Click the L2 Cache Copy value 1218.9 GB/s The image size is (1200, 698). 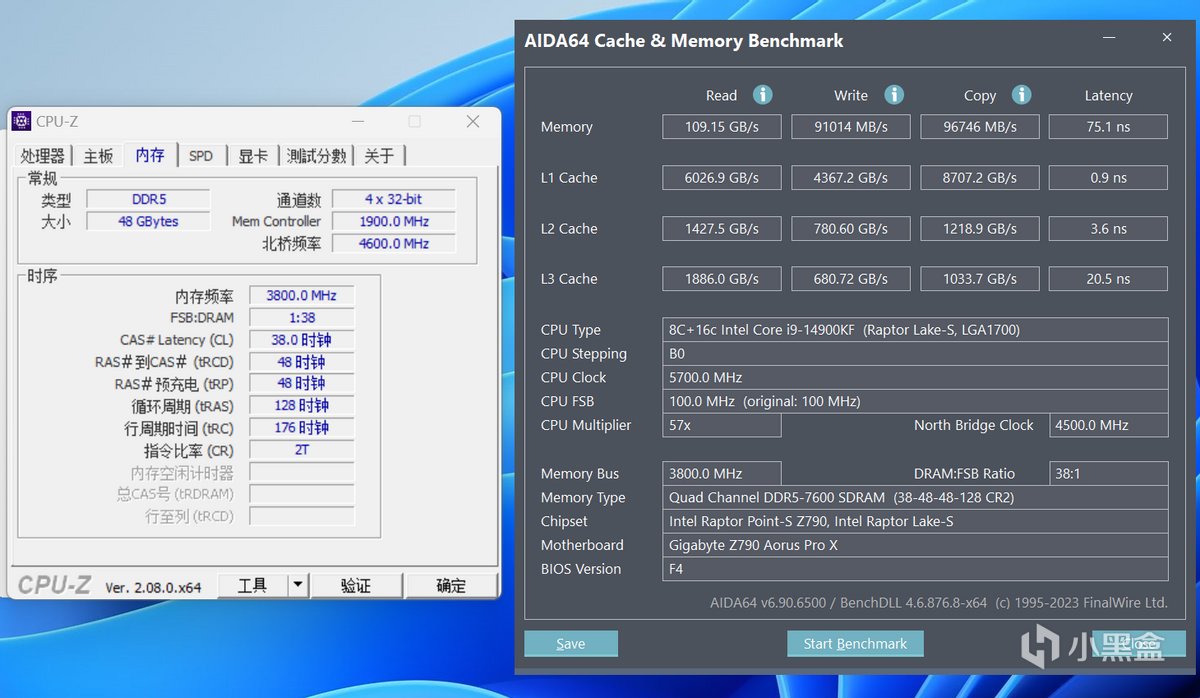(x=980, y=229)
